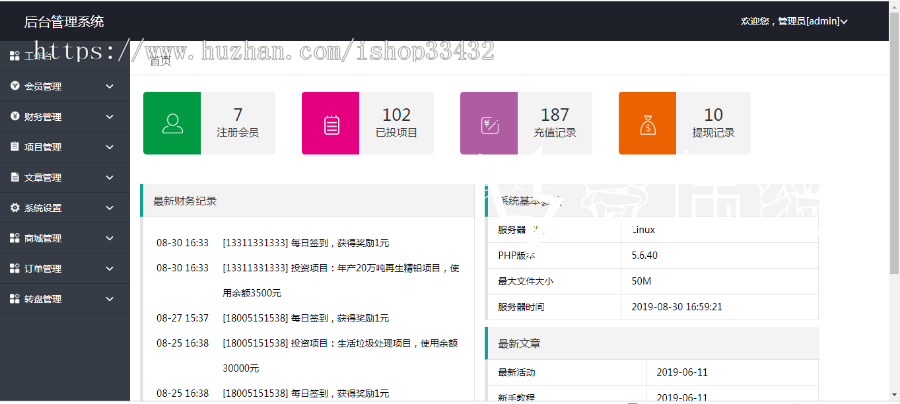Click the 08-27 15:37 record timestamp

pyautogui.click(x=183, y=318)
